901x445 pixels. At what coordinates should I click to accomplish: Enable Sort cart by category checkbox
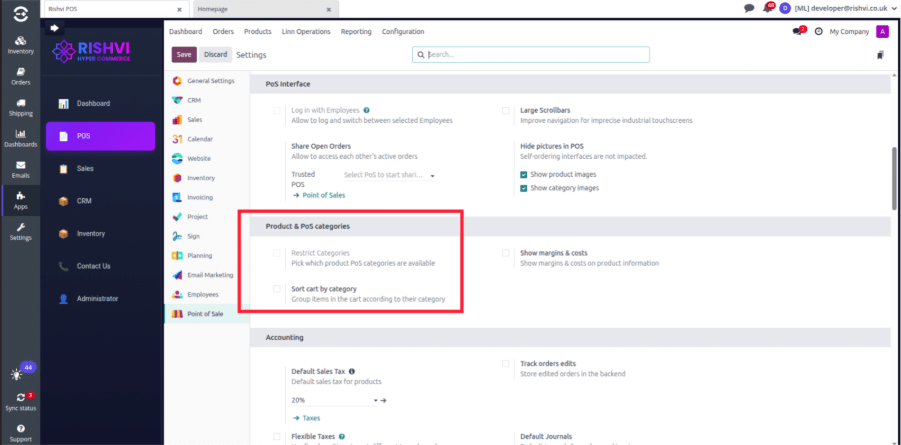pyautogui.click(x=277, y=289)
